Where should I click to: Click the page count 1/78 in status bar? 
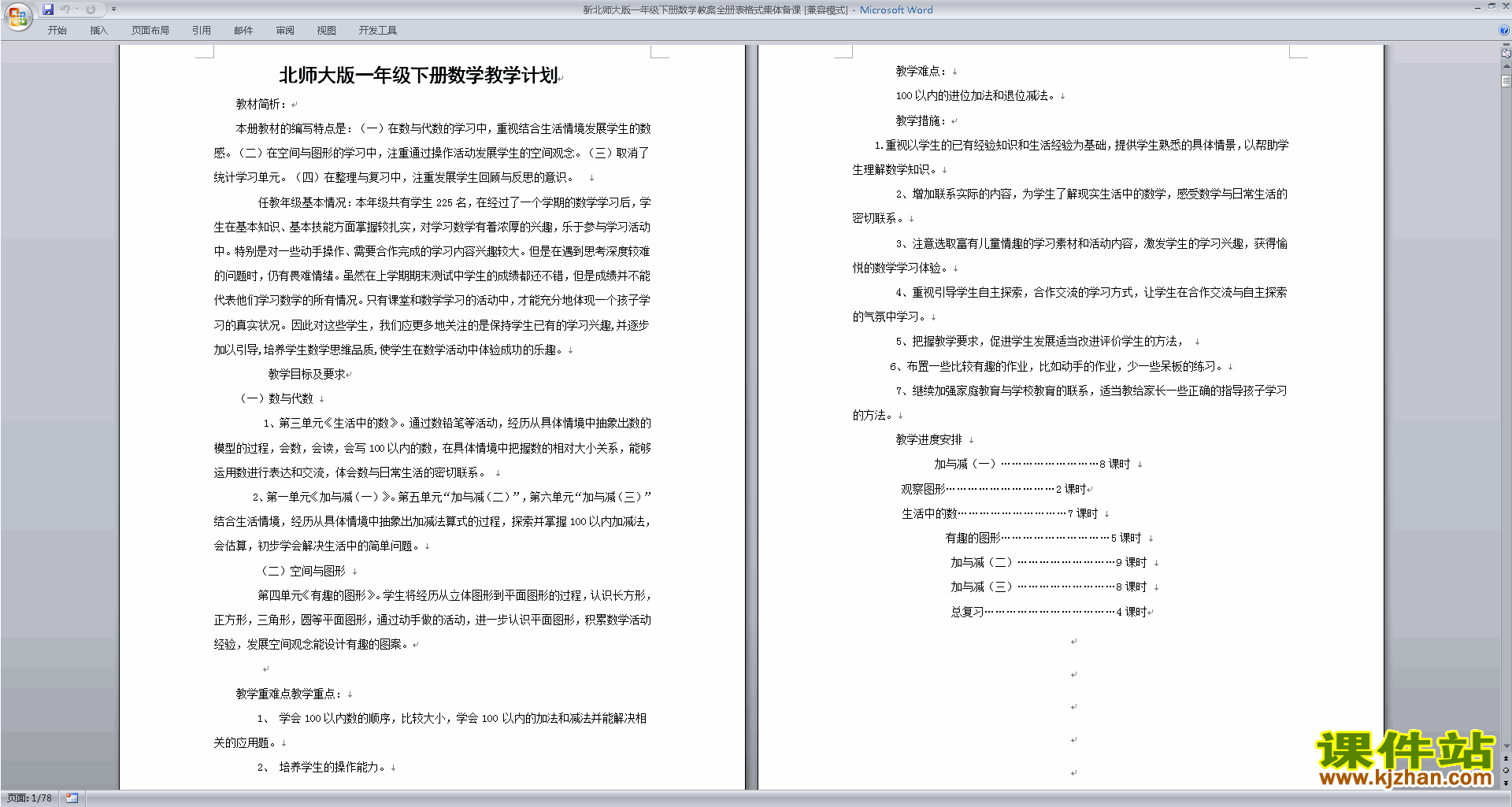click(29, 798)
